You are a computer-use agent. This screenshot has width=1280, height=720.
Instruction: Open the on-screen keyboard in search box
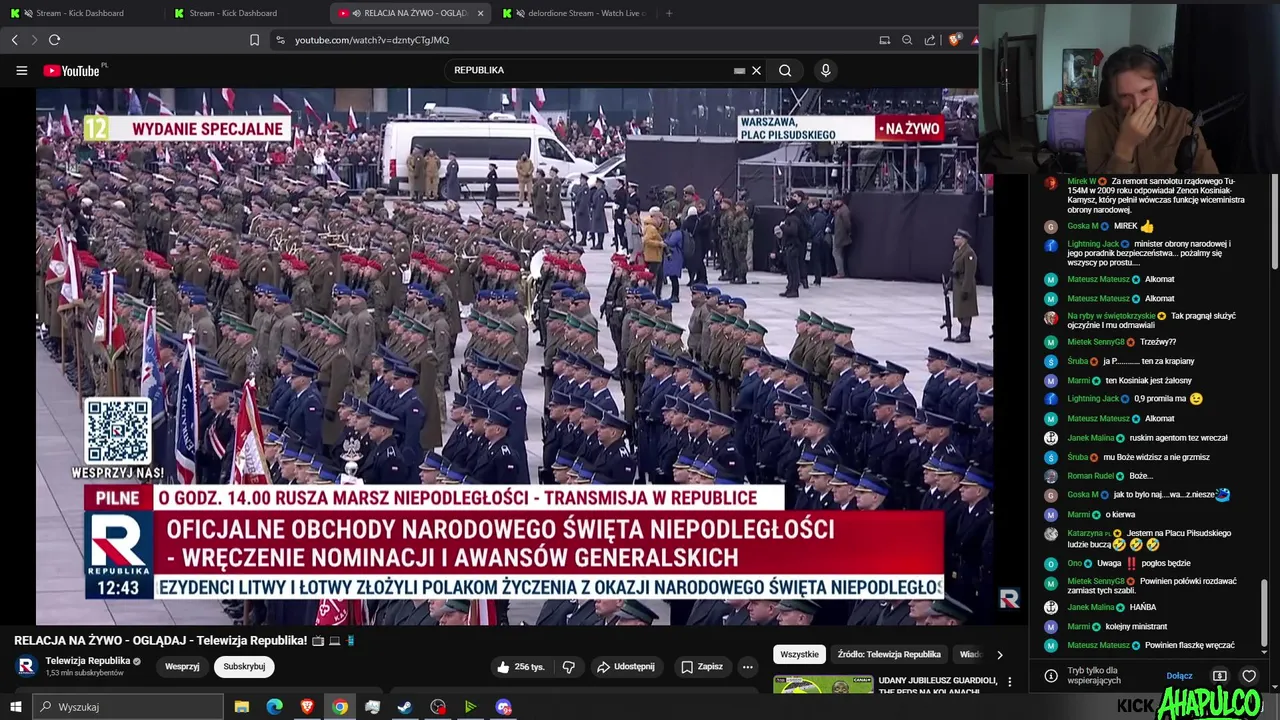click(739, 71)
